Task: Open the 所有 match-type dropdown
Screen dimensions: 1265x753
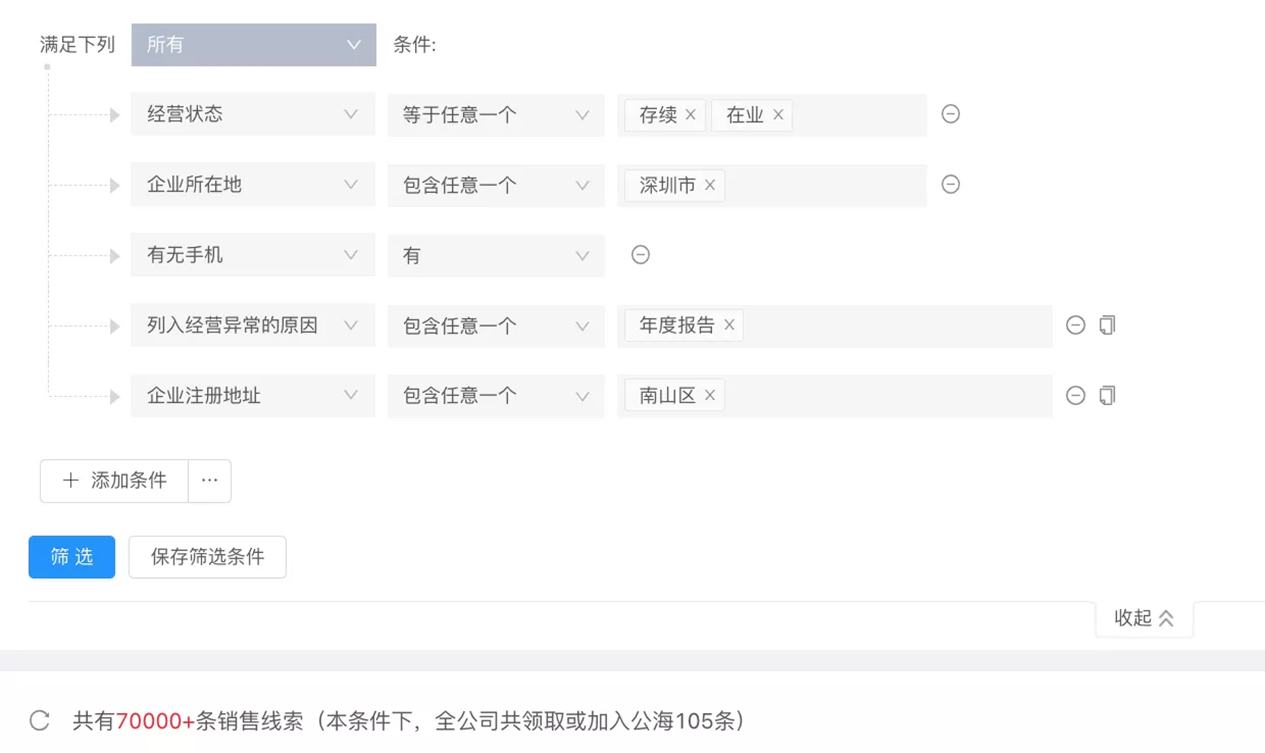Action: (253, 45)
